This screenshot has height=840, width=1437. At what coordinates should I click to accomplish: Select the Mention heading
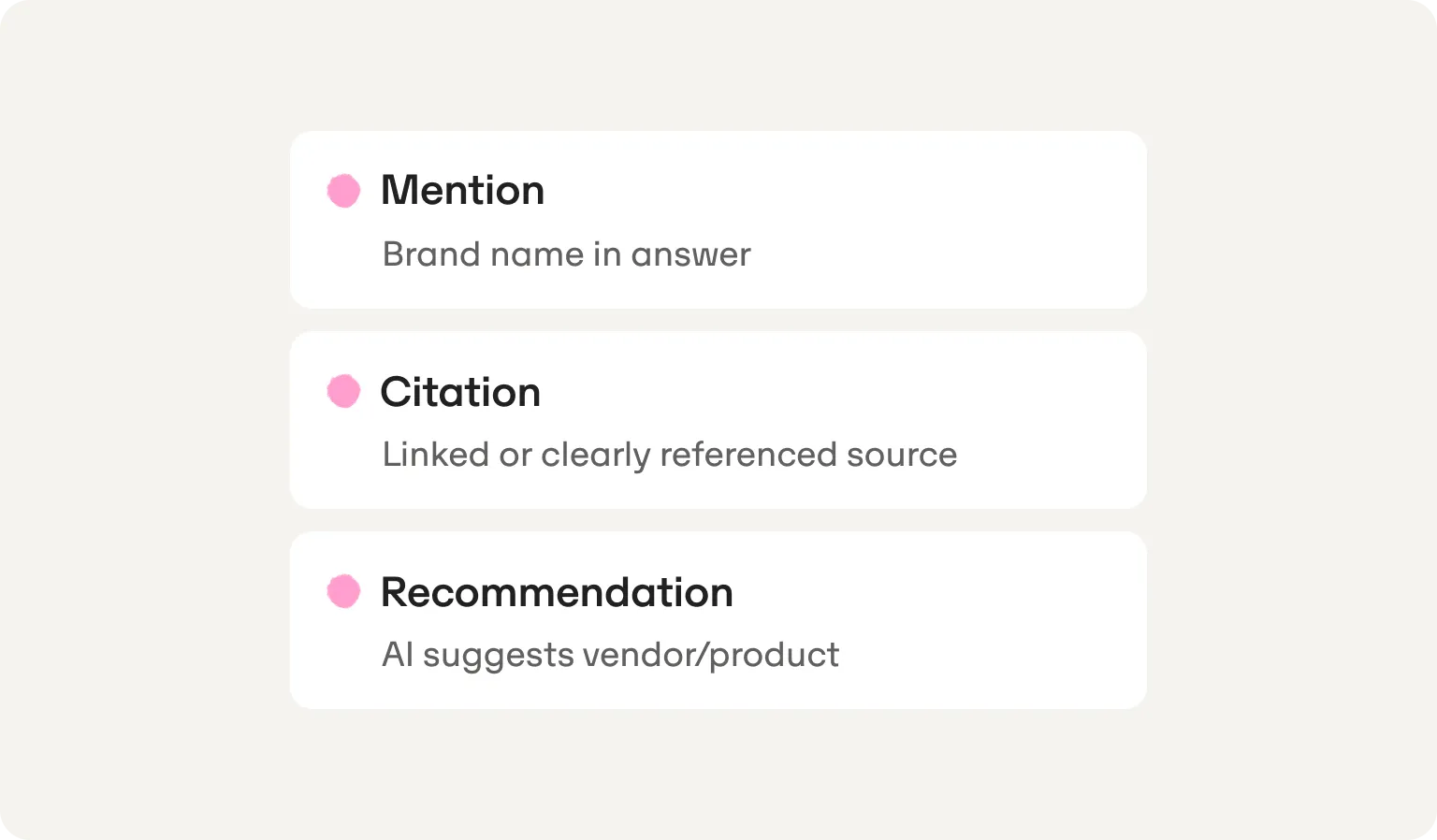pos(462,191)
